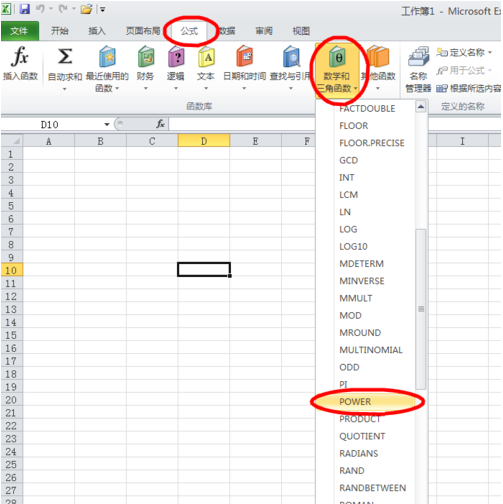Open Text functions book icon
Viewport: 503px width, 504px height.
coord(206,57)
